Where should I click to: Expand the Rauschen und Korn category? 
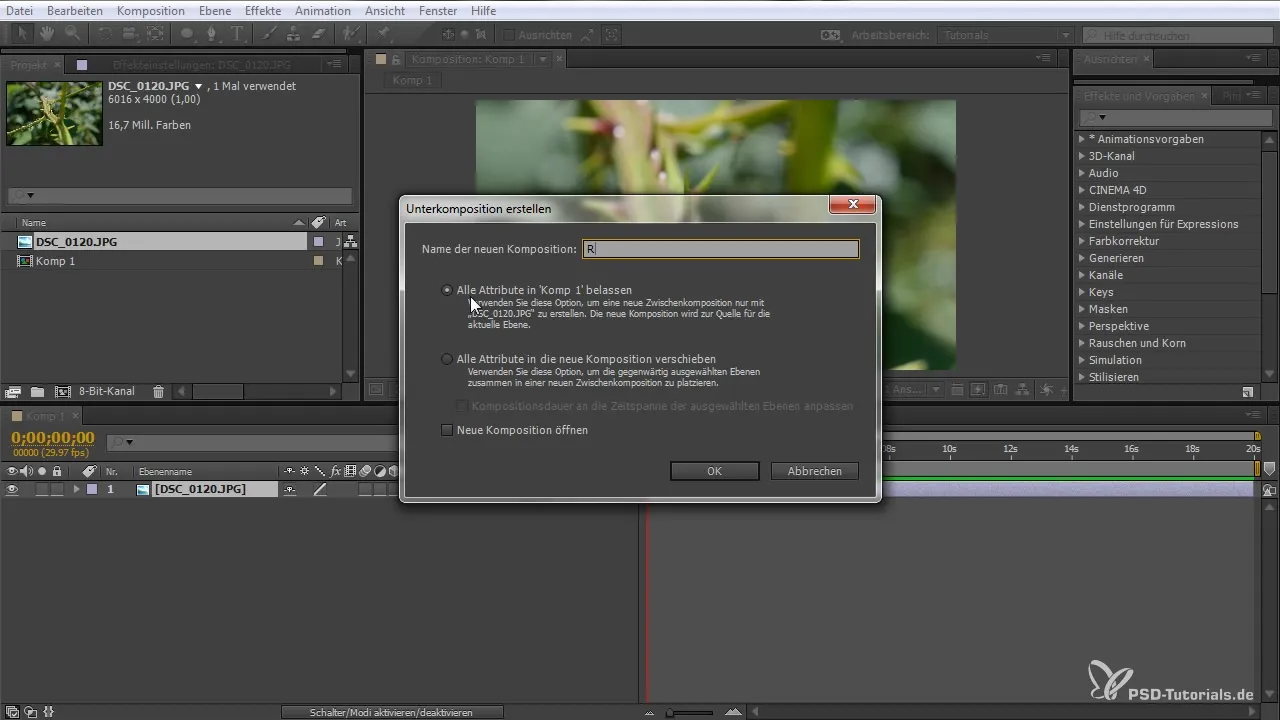(x=1082, y=343)
